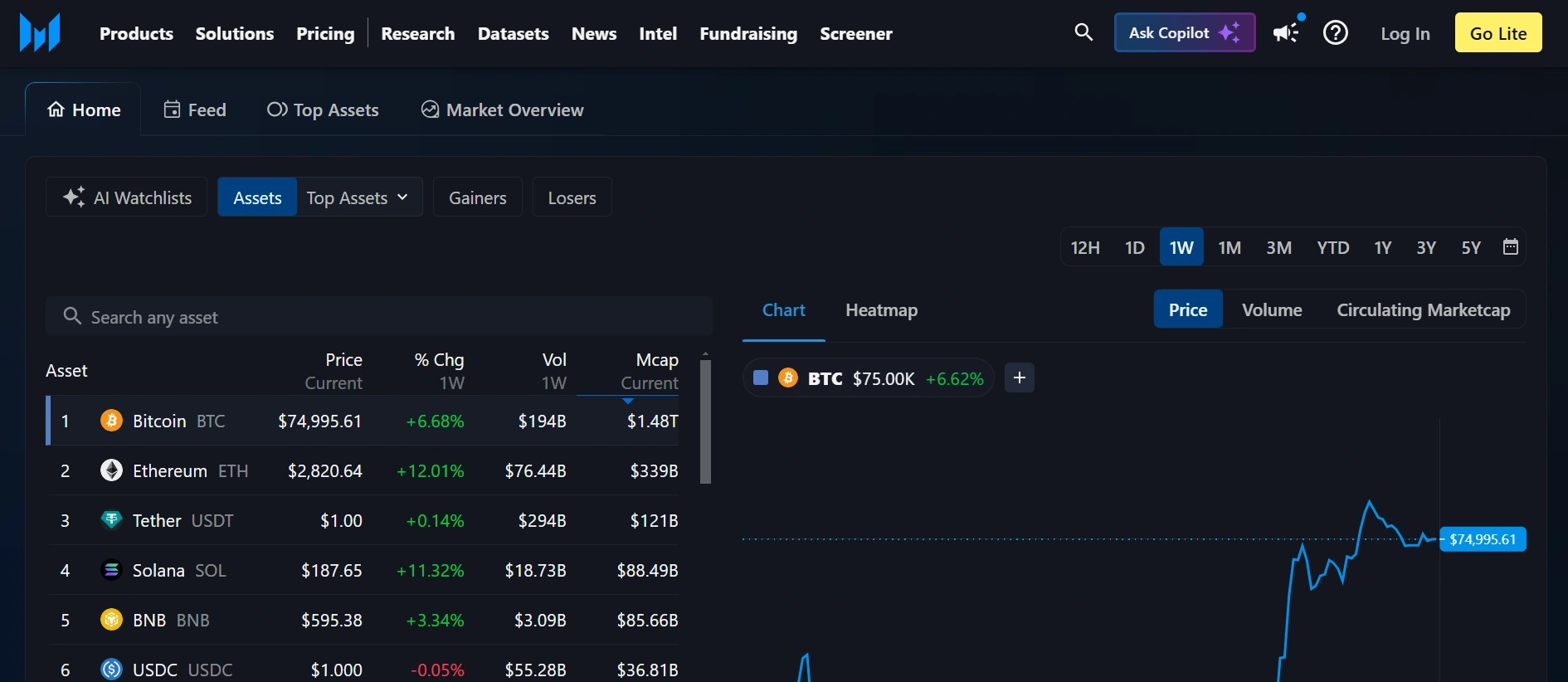1568x682 pixels.
Task: Open the announcements megaphone icon
Action: point(1286,33)
